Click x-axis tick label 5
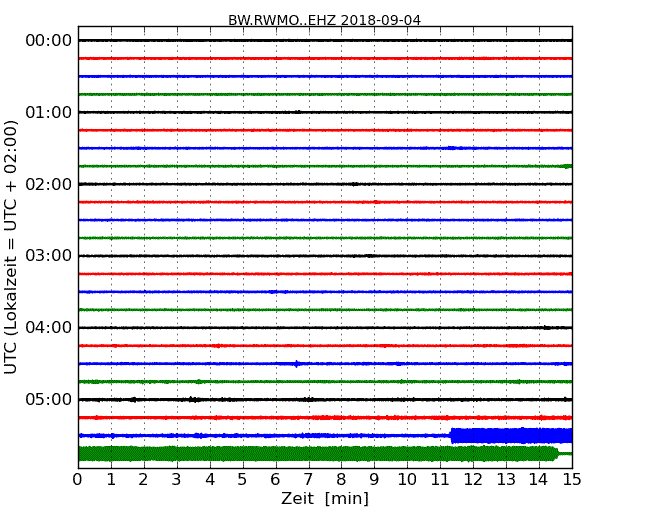The height and width of the screenshot is (520, 650). pos(243,480)
